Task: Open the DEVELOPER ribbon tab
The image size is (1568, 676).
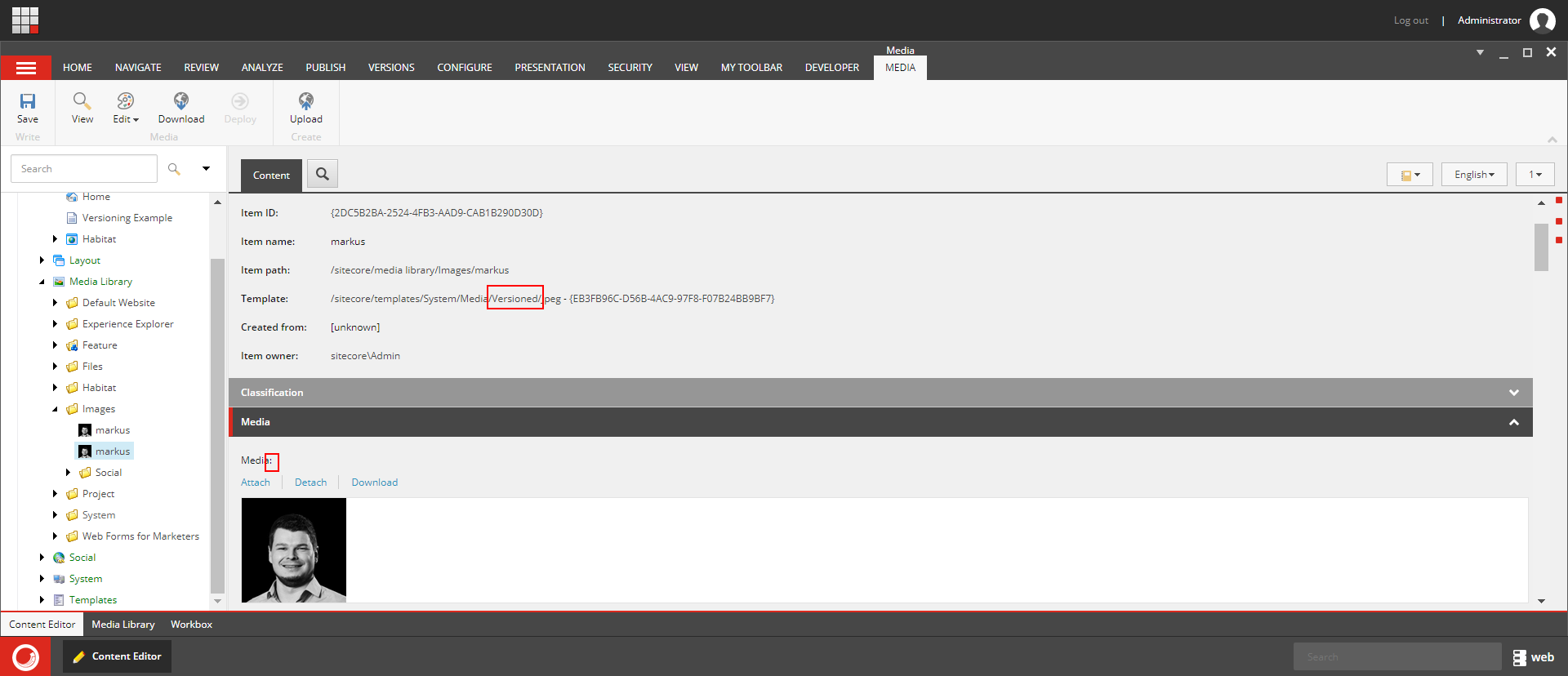Action: click(832, 68)
